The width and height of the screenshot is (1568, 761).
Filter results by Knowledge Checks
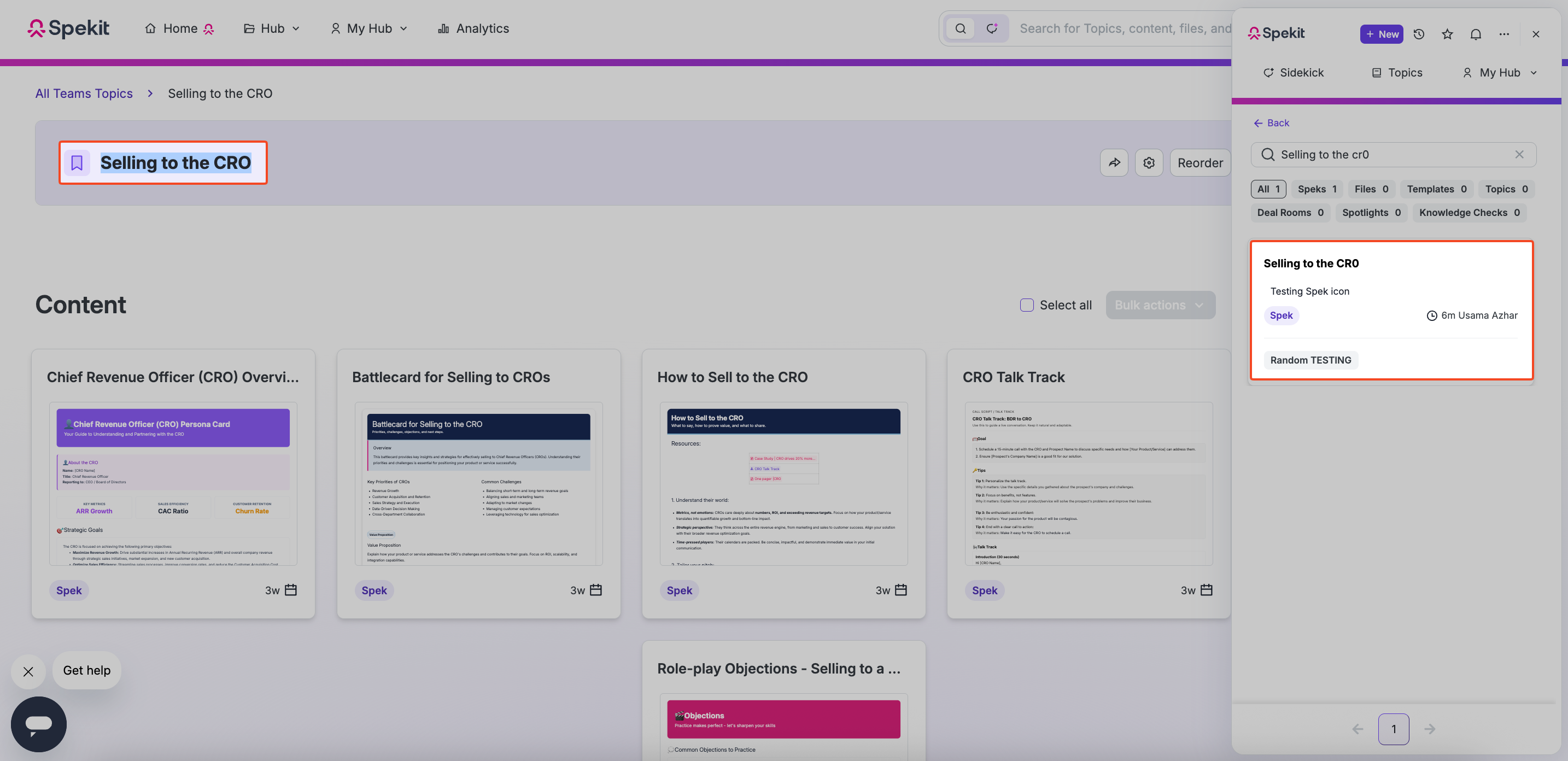point(1470,213)
